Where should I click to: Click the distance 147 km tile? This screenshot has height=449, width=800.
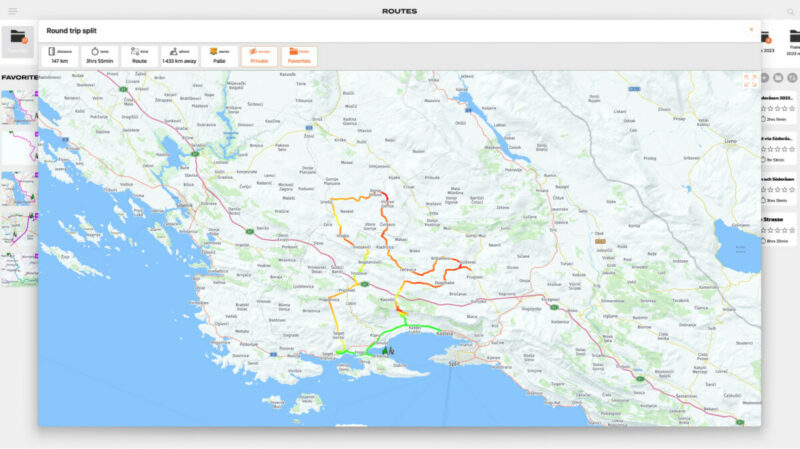[58, 56]
